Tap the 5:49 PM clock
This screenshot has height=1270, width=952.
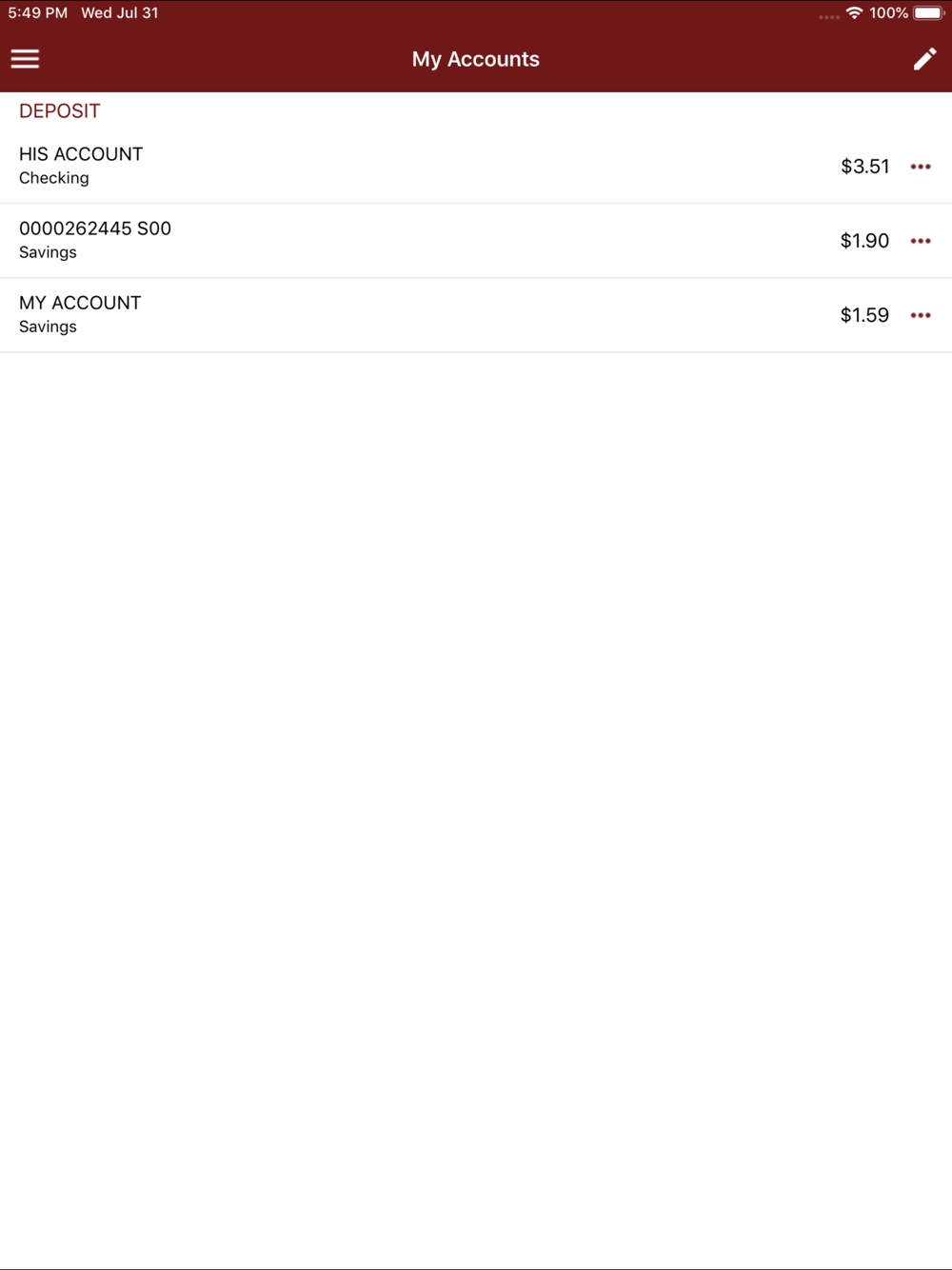click(38, 13)
